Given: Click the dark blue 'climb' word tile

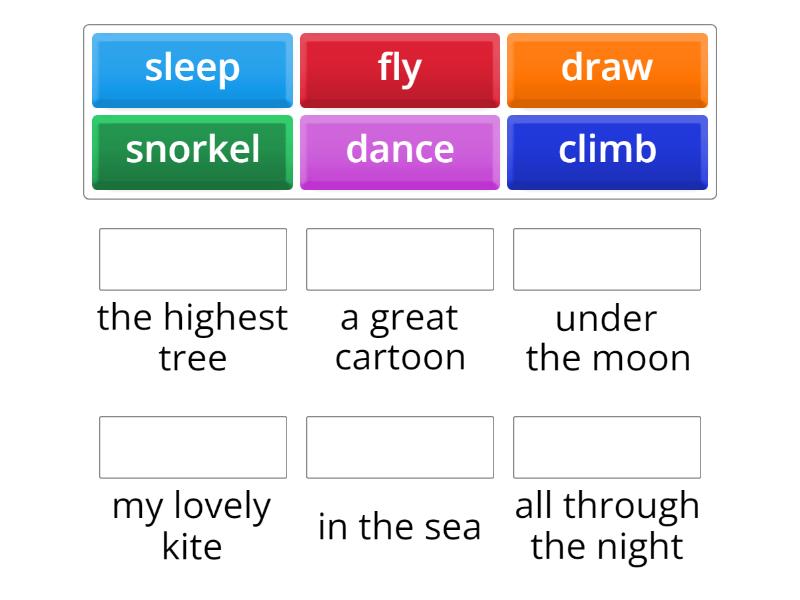Looking at the screenshot, I should [608, 151].
